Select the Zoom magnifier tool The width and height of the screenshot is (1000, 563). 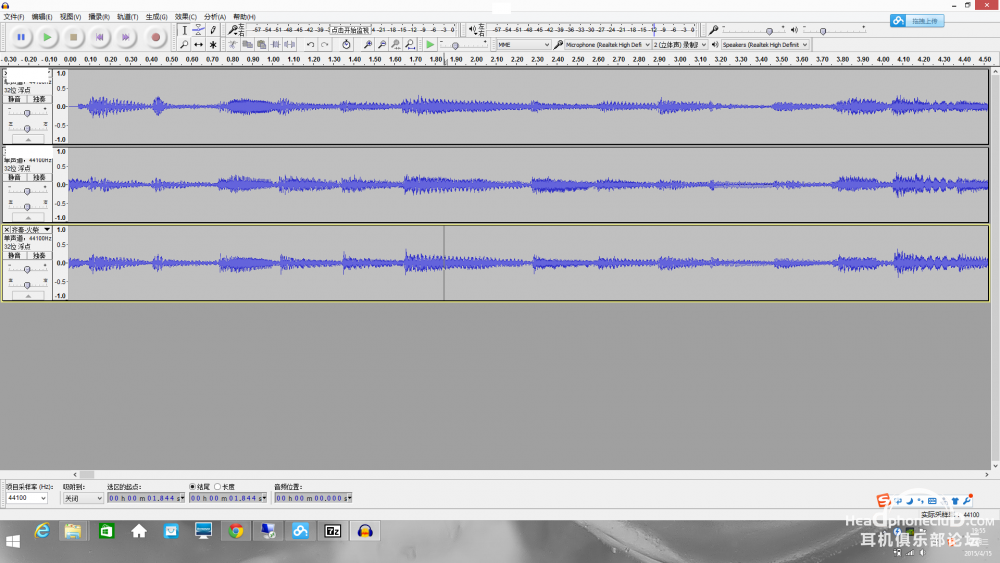184,45
